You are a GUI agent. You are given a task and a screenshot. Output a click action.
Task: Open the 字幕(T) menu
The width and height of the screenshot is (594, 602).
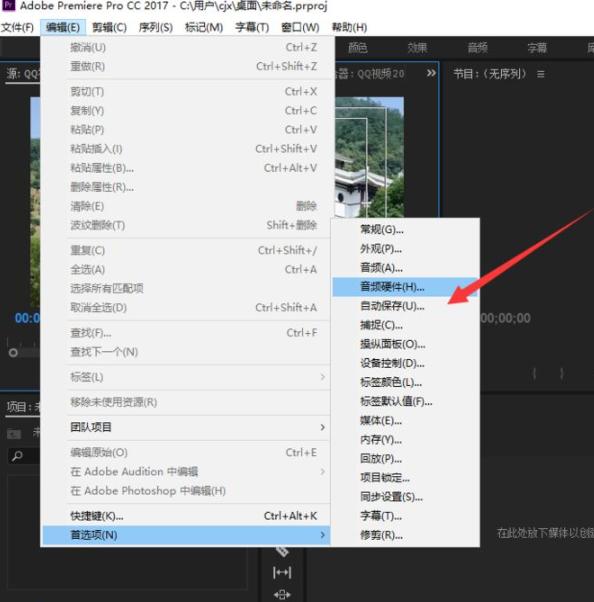coord(252,27)
